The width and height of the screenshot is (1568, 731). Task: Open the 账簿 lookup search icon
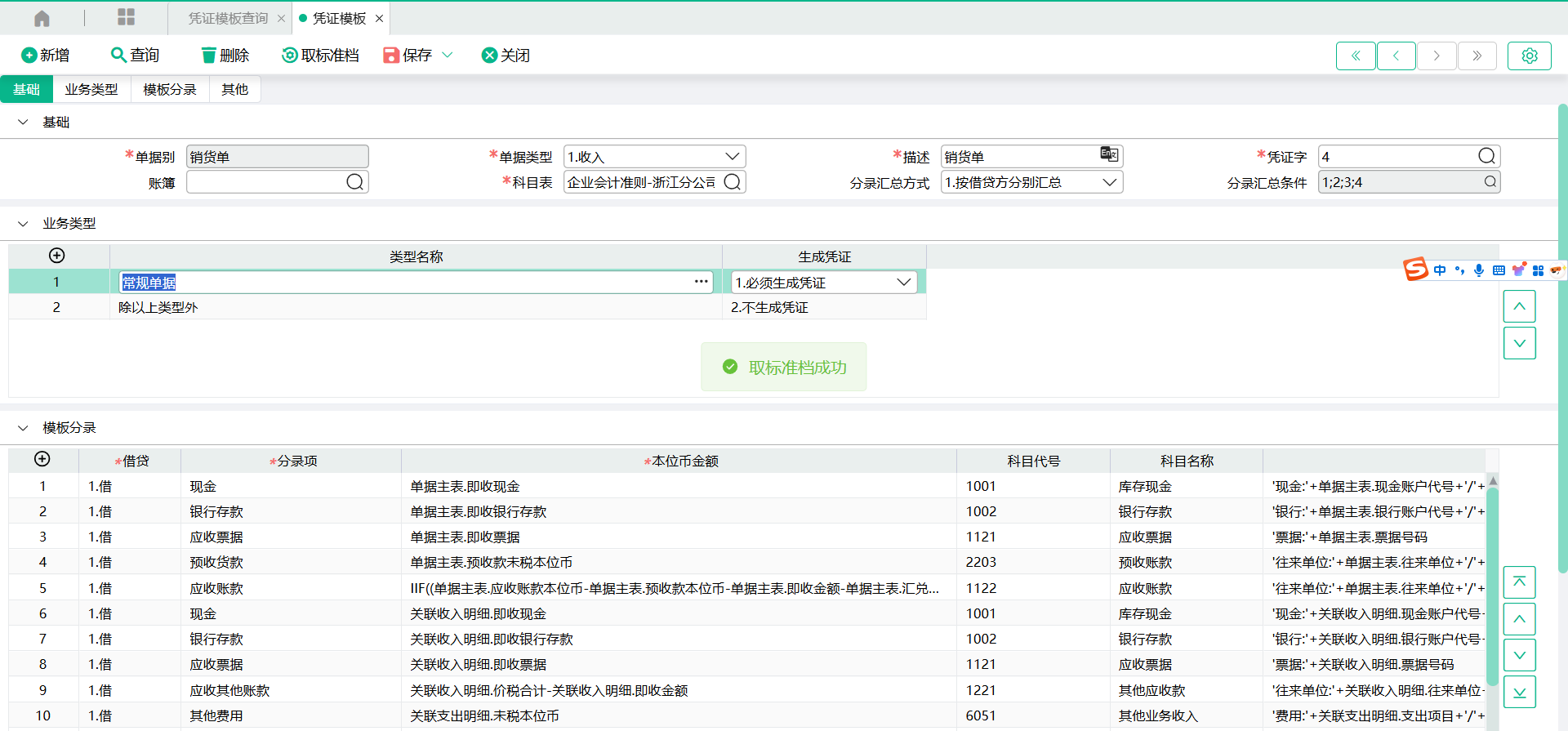click(x=355, y=181)
